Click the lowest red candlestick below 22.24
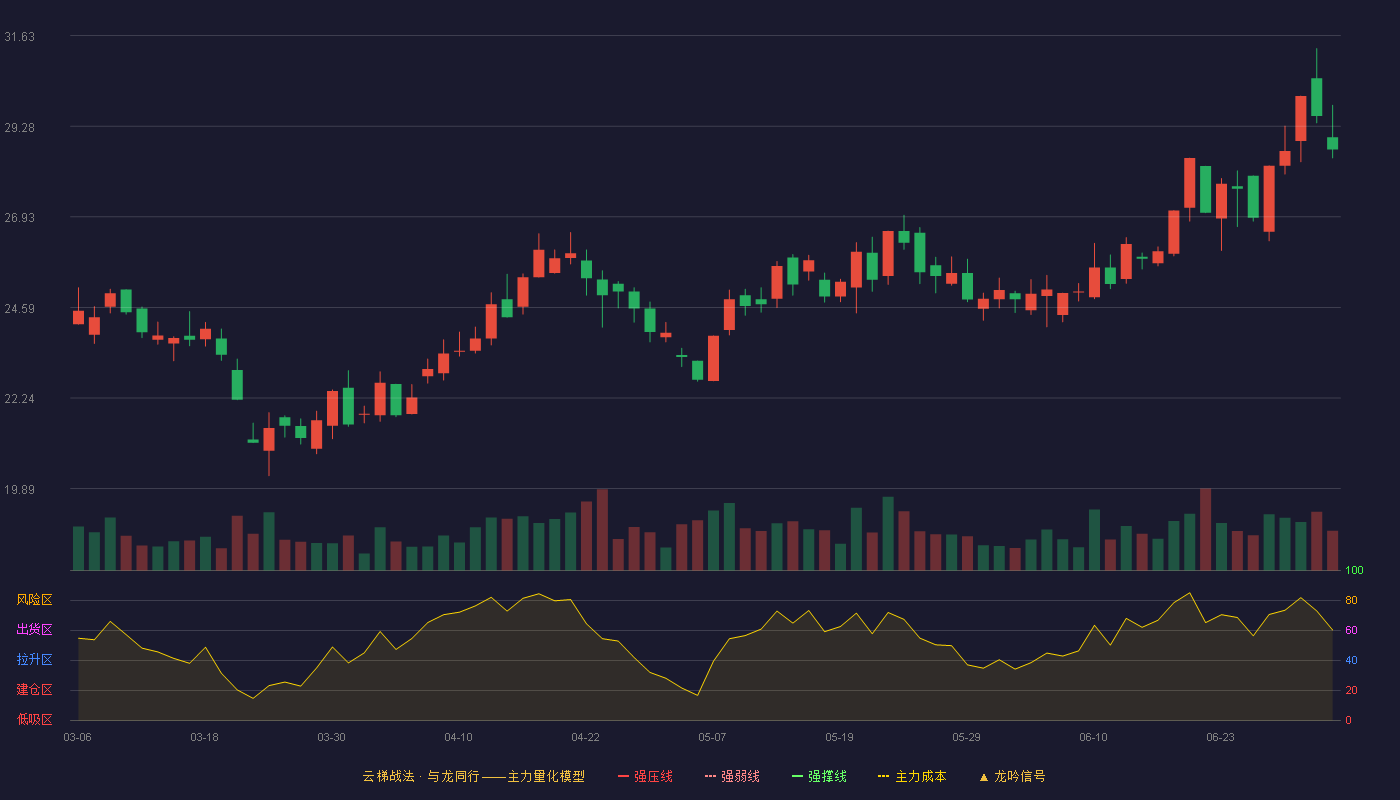The image size is (1400, 800). 268,439
